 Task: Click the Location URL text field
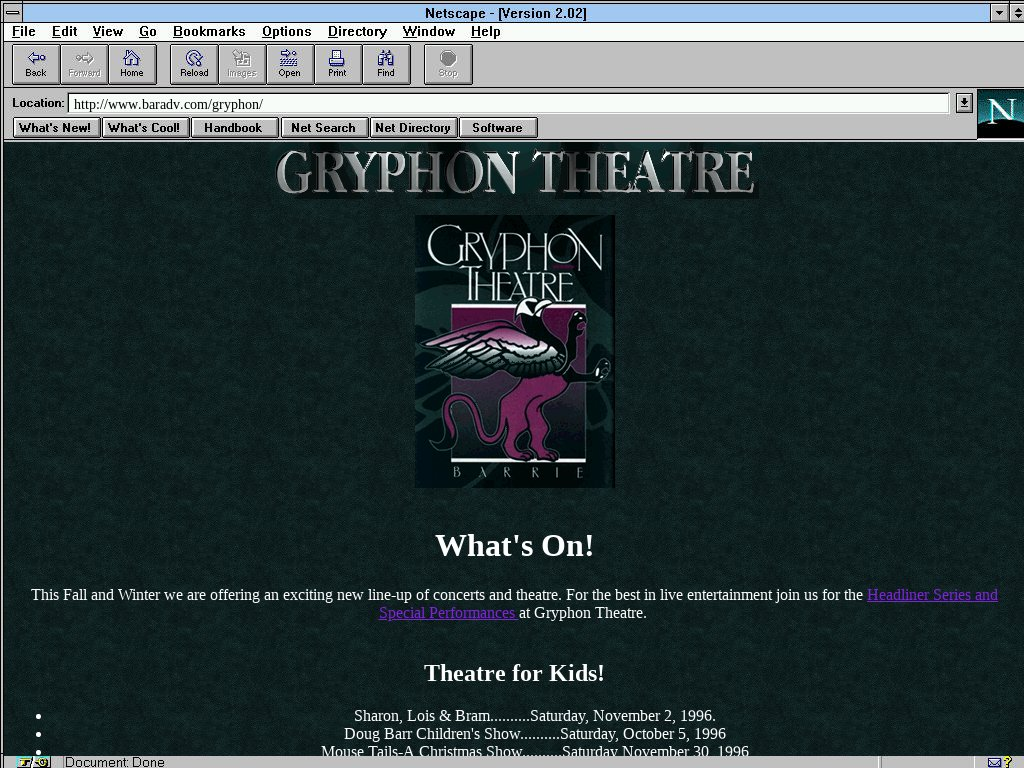[x=508, y=104]
